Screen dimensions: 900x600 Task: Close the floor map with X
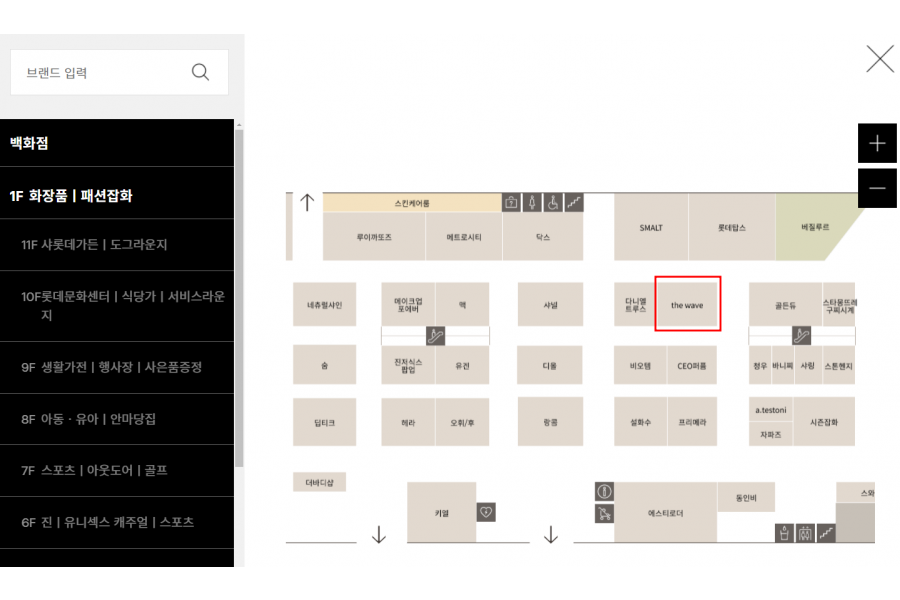880,59
